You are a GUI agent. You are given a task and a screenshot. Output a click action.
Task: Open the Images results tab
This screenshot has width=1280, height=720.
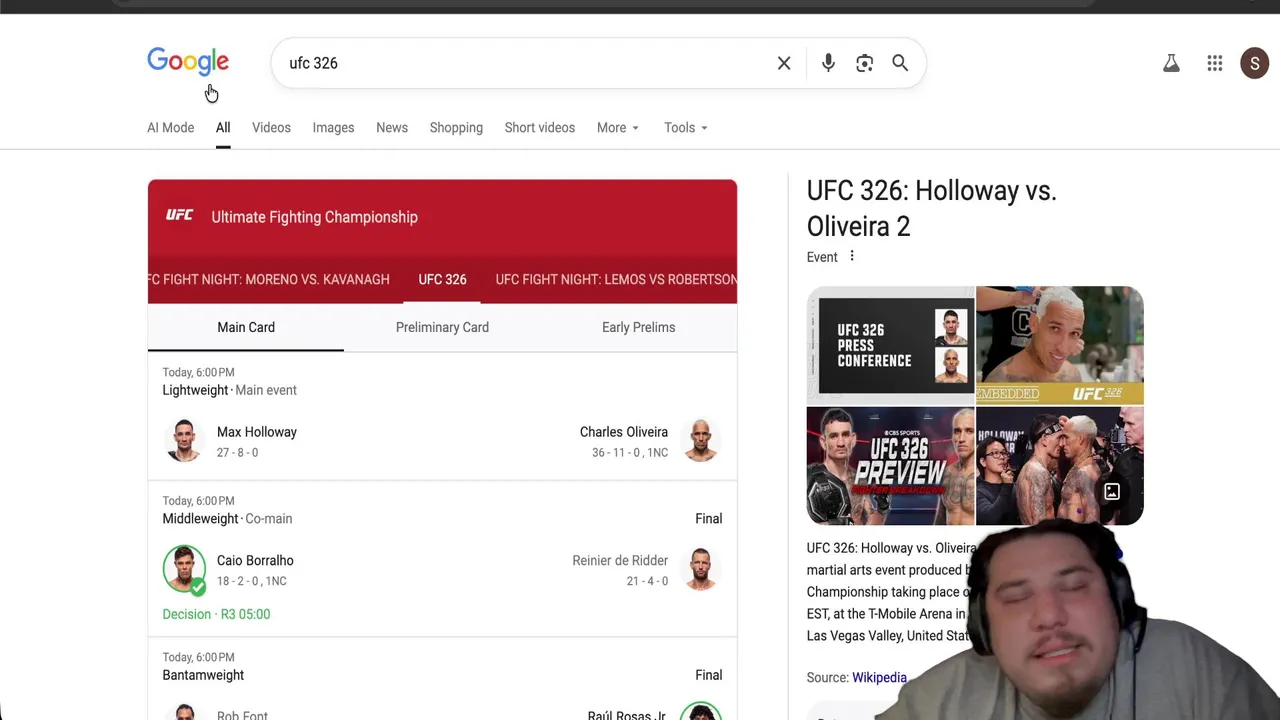pos(333,128)
